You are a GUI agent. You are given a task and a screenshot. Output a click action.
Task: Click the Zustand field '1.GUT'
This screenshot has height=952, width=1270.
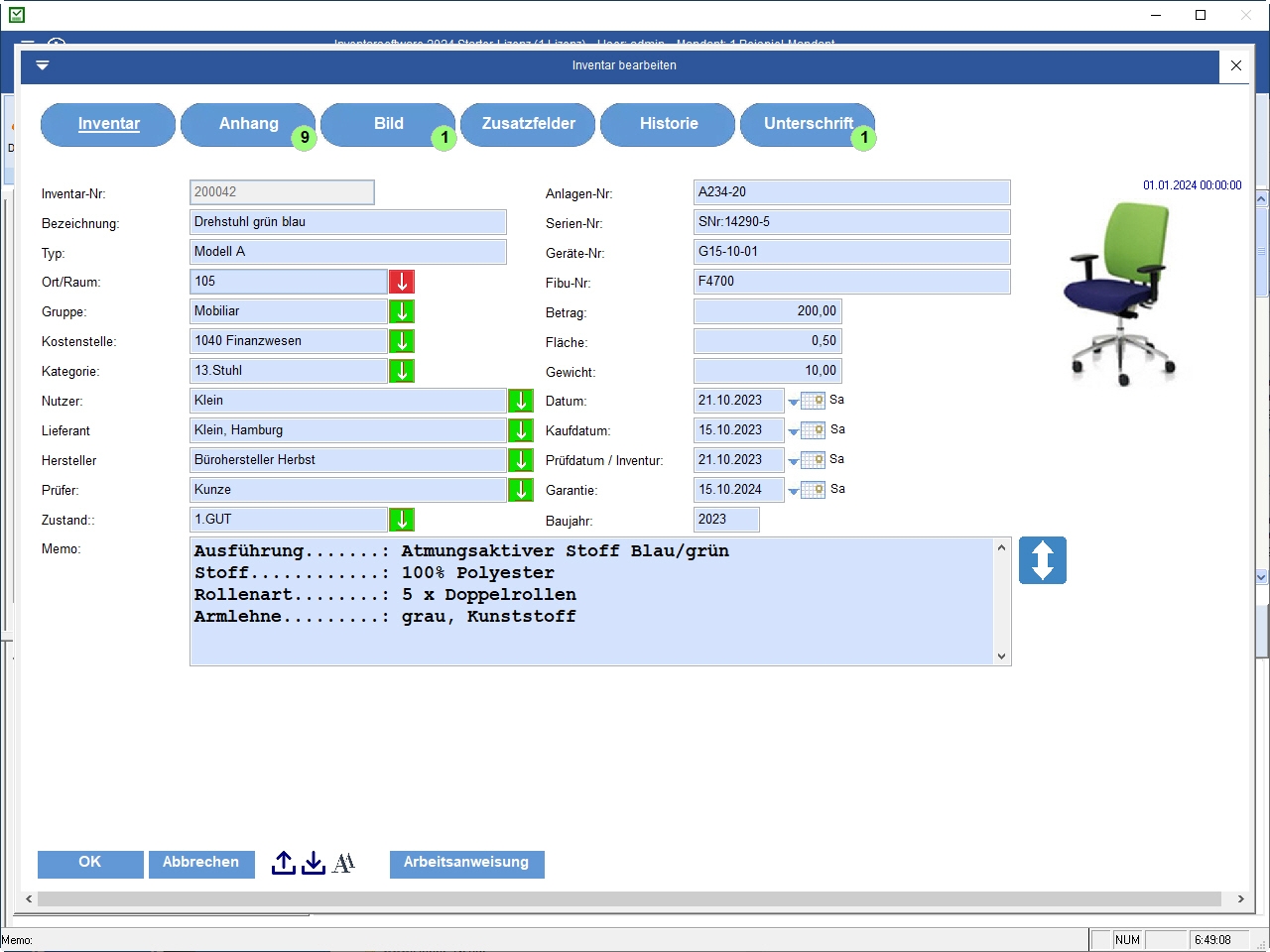coord(288,520)
